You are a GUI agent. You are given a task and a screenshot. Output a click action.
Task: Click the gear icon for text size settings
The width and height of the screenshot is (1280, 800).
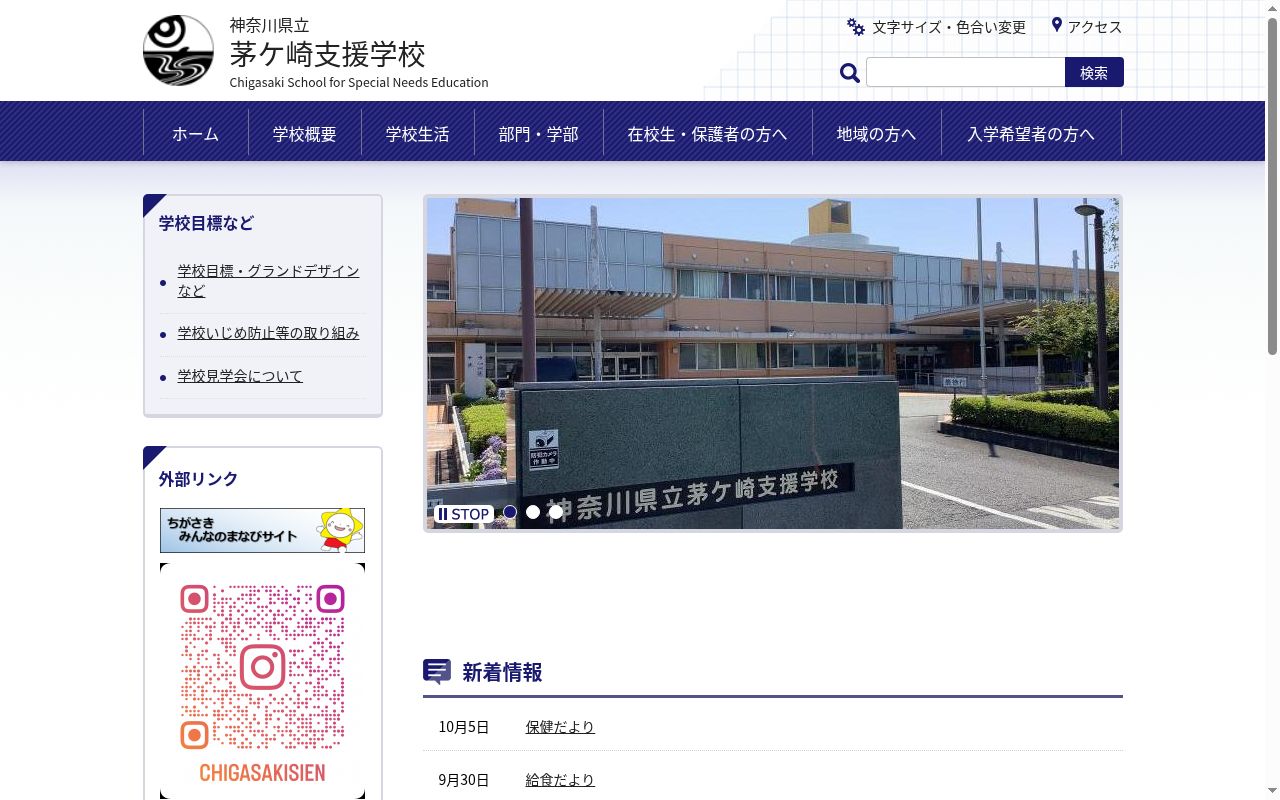pos(856,27)
